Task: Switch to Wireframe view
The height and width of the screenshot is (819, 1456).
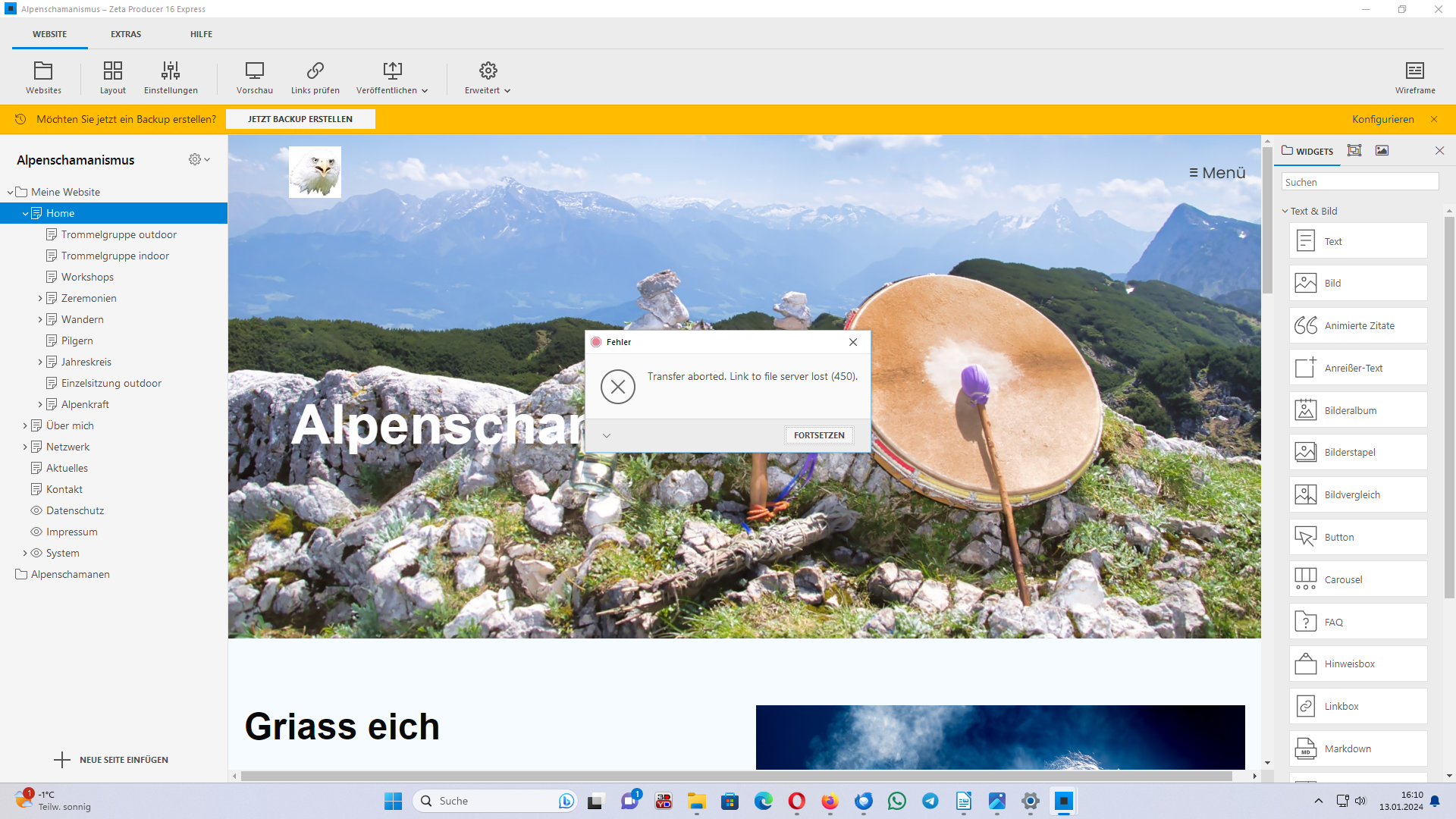Action: point(1415,77)
